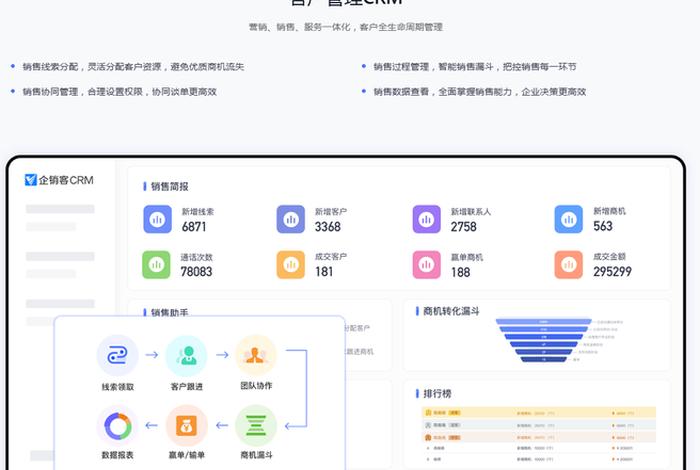View the 数据报表 donut chart icon
700x470 pixels.
(117, 425)
